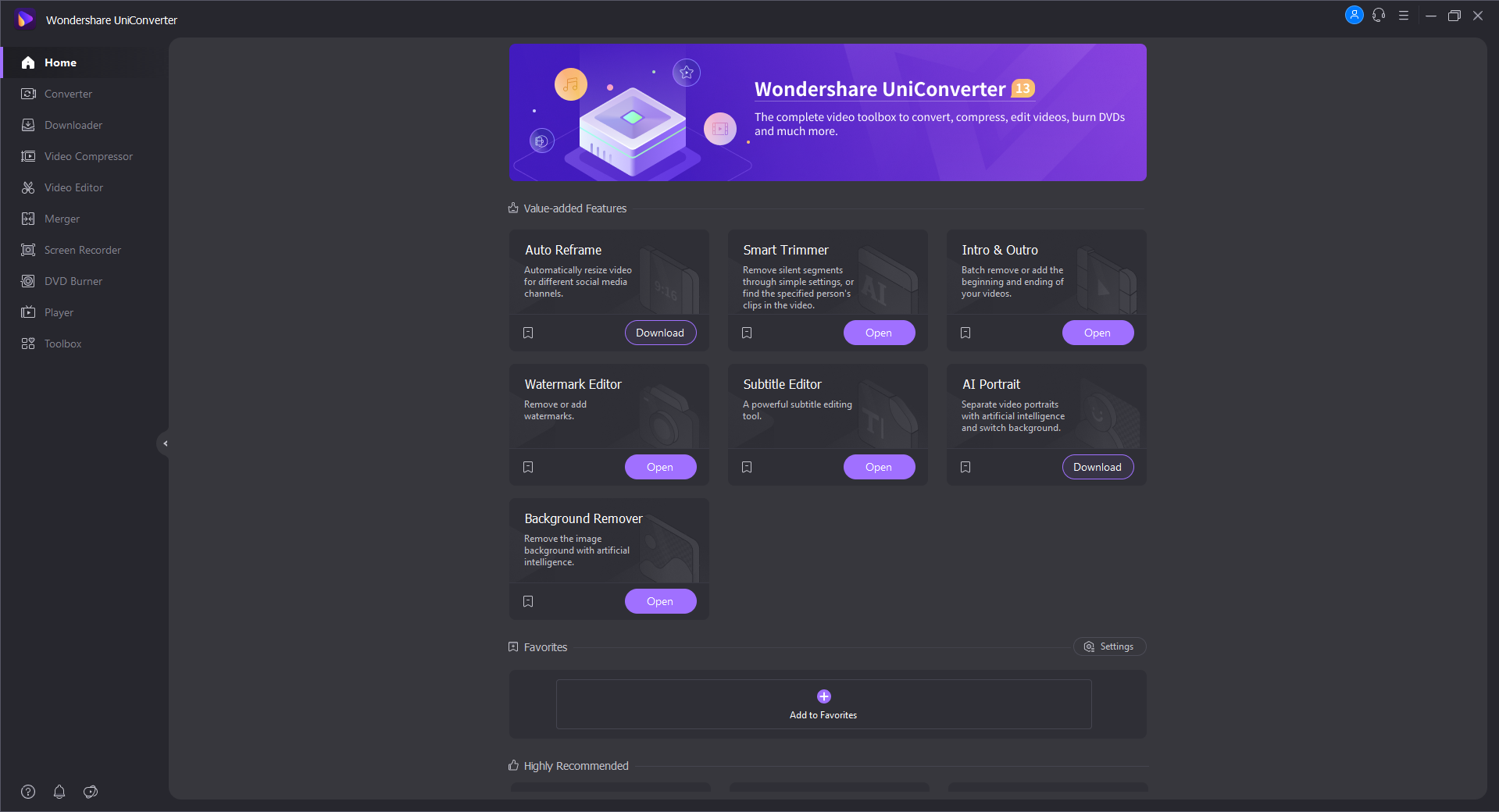Select Screen Recorder in sidebar

84,250
